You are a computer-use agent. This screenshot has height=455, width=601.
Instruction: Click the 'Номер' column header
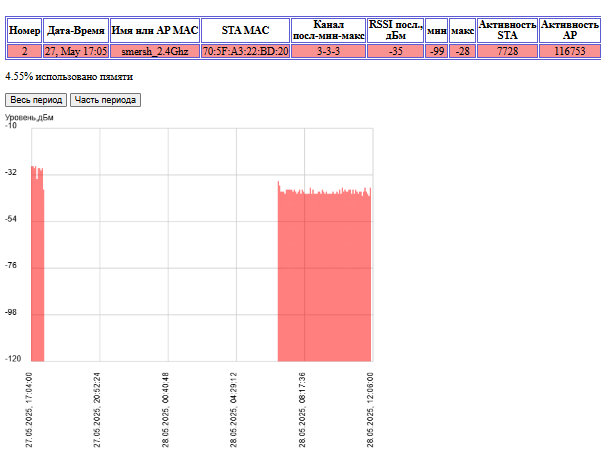click(x=24, y=30)
